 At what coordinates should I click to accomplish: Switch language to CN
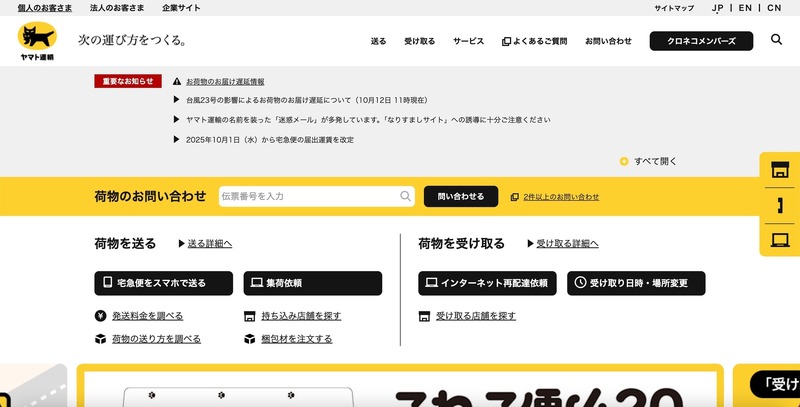774,8
